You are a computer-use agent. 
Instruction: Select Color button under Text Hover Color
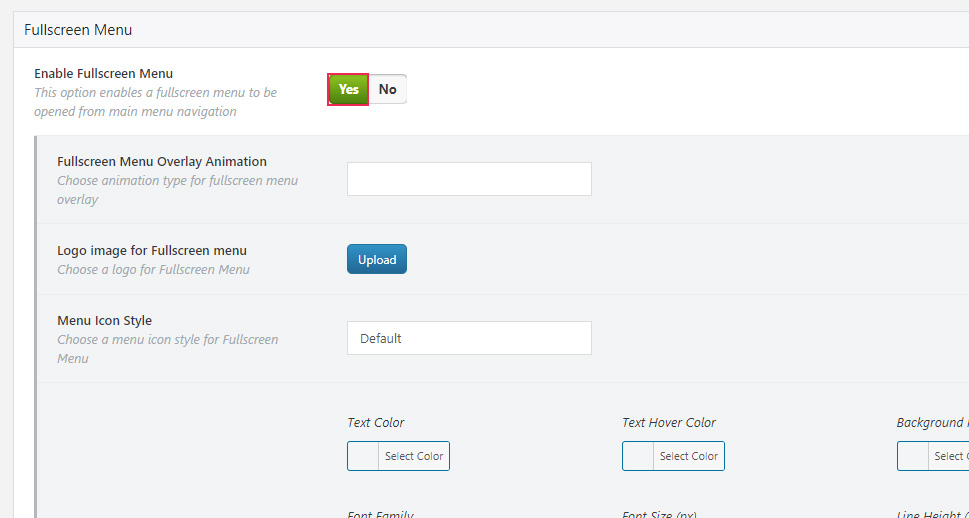coord(688,456)
